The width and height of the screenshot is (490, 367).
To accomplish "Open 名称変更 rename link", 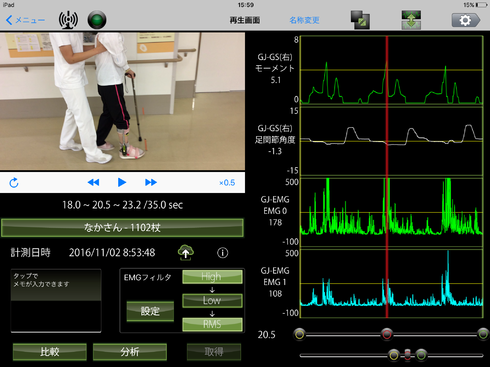I will point(304,20).
